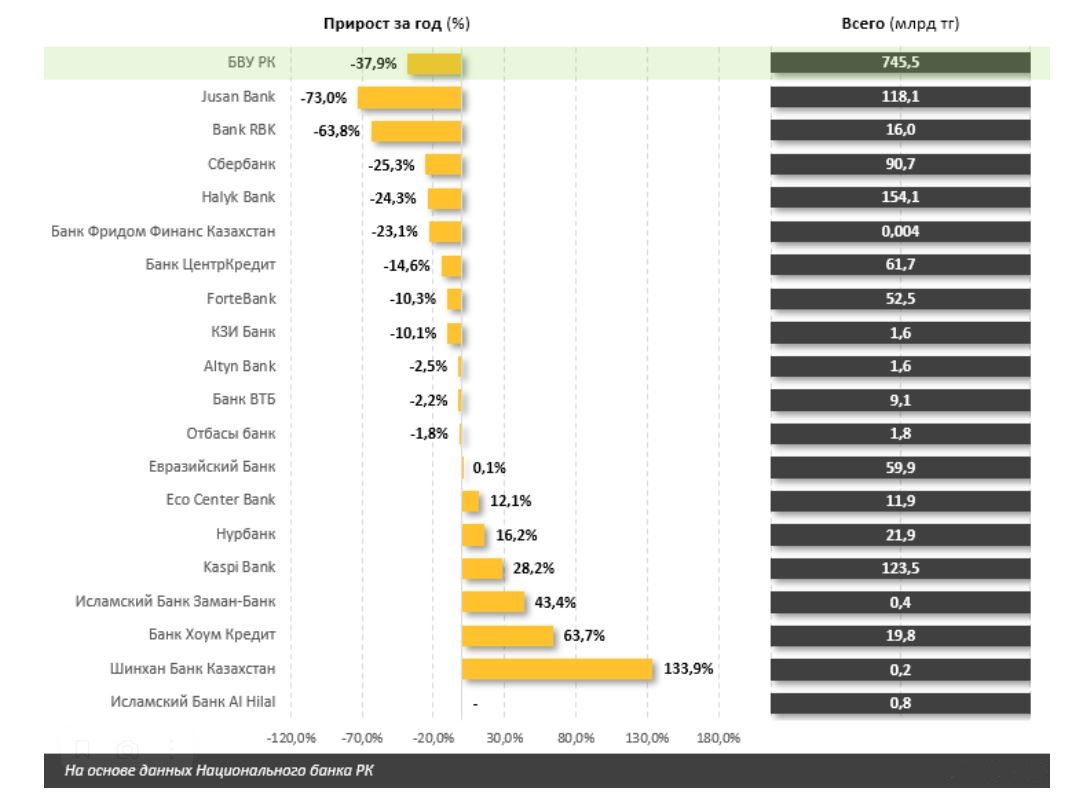This screenshot has height=810, width=1075.
Task: Select the -73,0% data label
Action: tap(322, 98)
